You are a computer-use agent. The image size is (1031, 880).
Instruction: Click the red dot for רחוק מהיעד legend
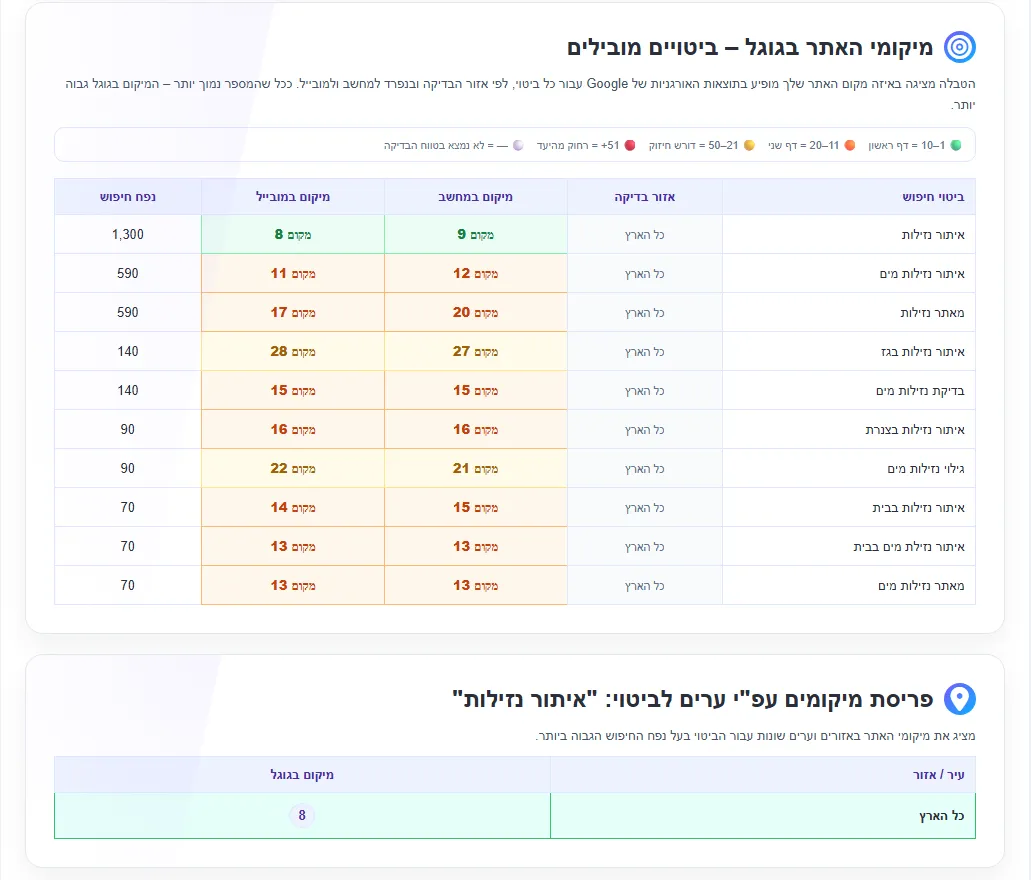(630, 145)
